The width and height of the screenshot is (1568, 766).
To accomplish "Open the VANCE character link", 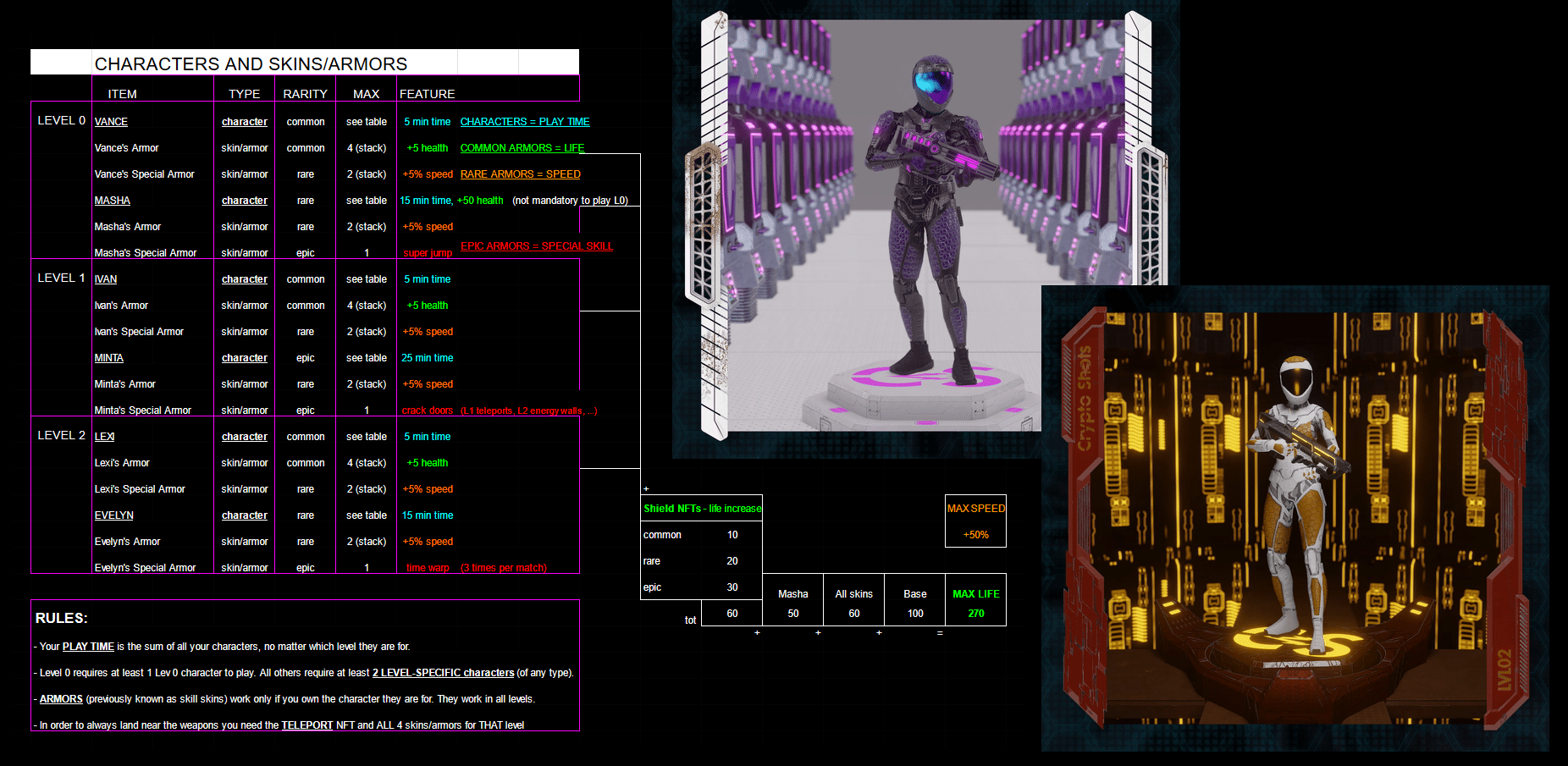I will [x=111, y=122].
